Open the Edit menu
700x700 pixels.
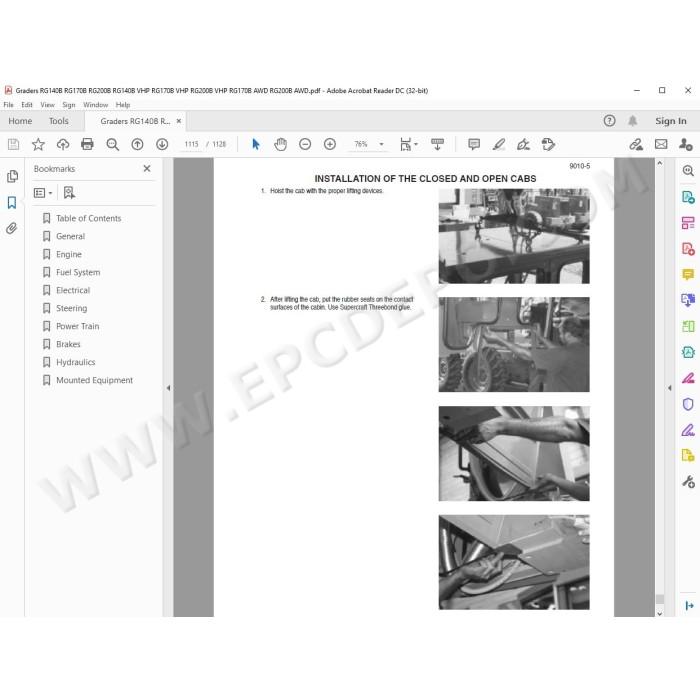27,104
